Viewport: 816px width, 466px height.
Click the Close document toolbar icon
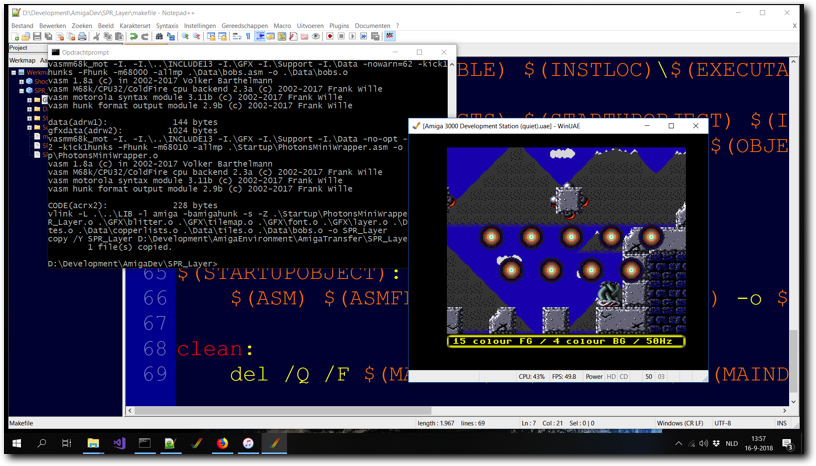(x=60, y=36)
